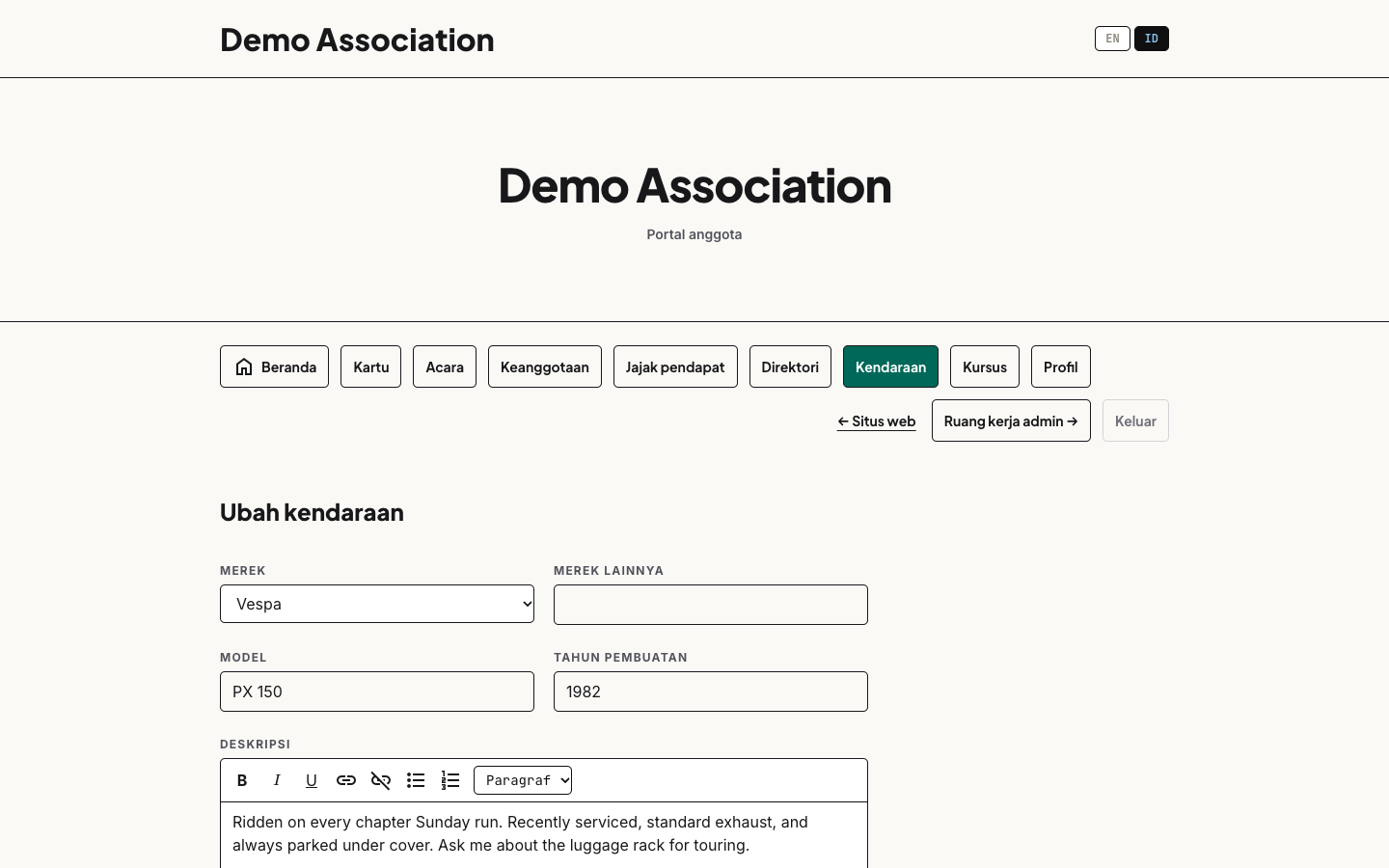
Task: Click the Portal anggota subtitle
Action: point(694,234)
